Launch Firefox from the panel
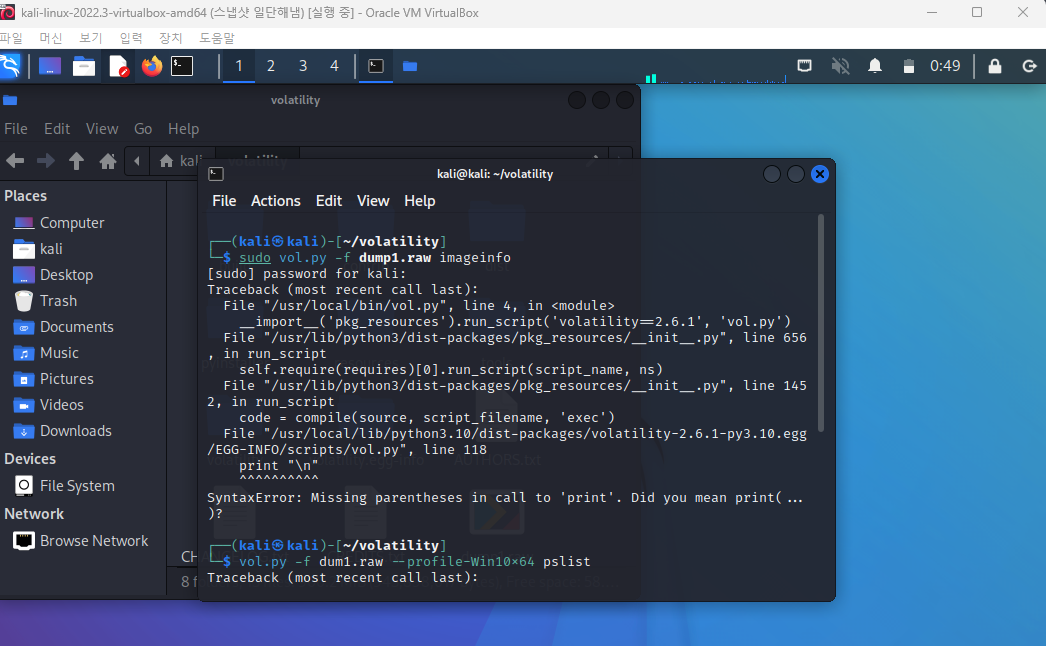This screenshot has height=646, width=1046. click(152, 66)
